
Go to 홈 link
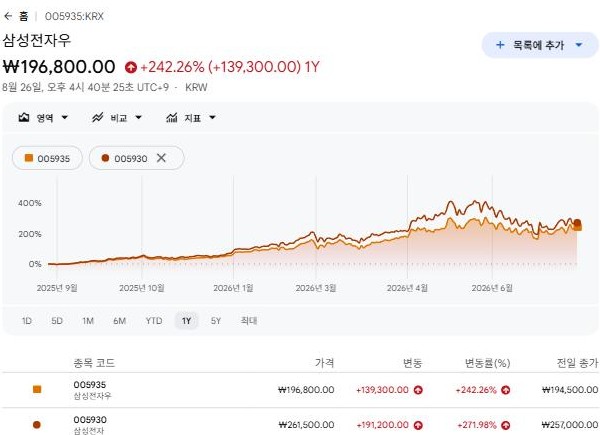(x=24, y=16)
